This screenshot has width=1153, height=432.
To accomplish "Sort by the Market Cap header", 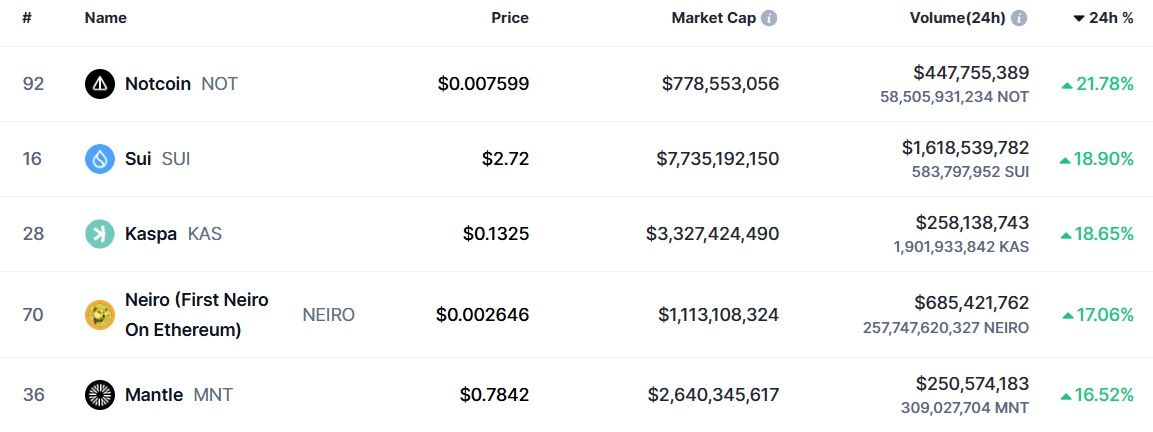I will 713,18.
